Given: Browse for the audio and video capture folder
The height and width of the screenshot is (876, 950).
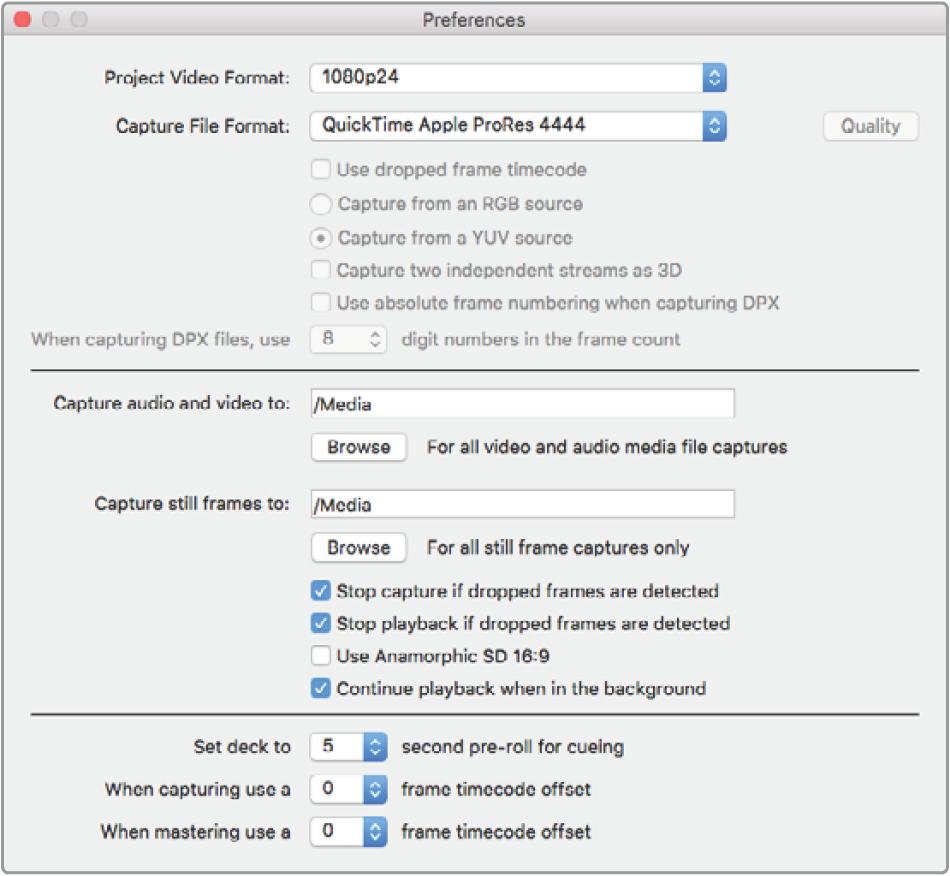Looking at the screenshot, I should tap(359, 447).
